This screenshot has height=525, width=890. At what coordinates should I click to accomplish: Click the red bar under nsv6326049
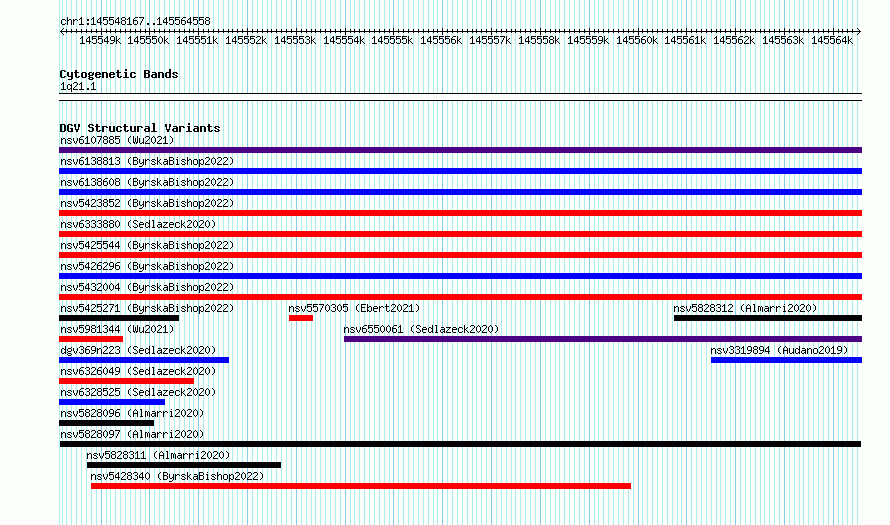[x=127, y=381]
